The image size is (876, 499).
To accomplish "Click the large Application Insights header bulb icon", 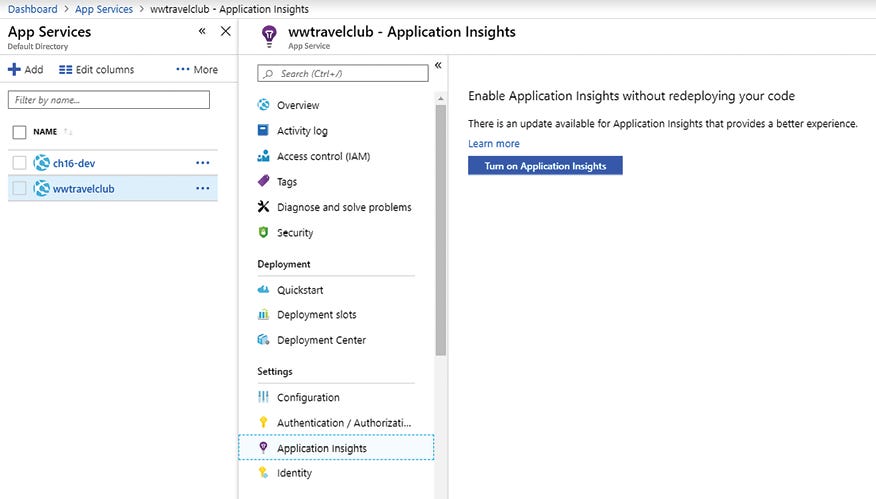I will pos(269,36).
